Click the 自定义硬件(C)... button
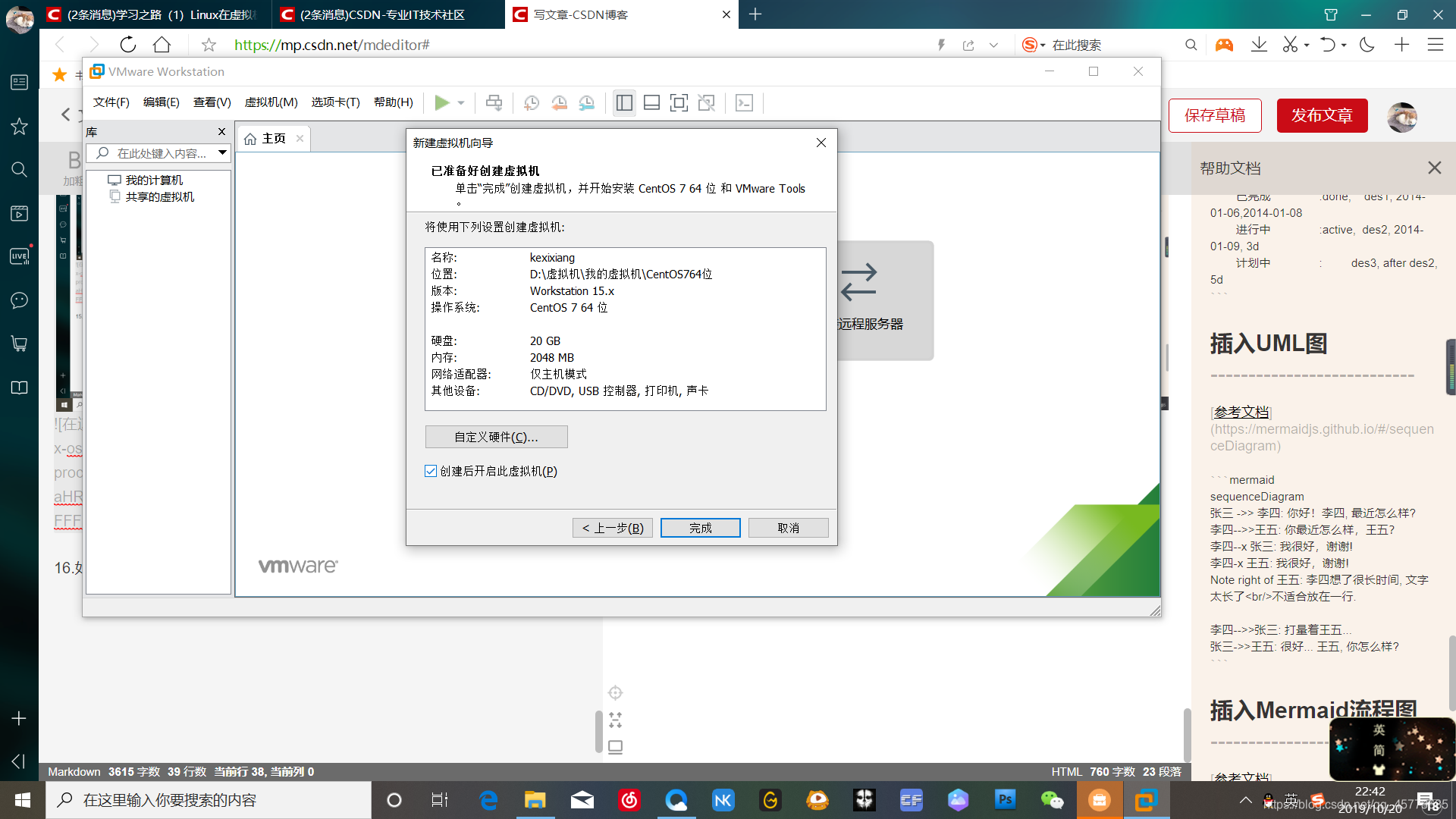 click(496, 437)
